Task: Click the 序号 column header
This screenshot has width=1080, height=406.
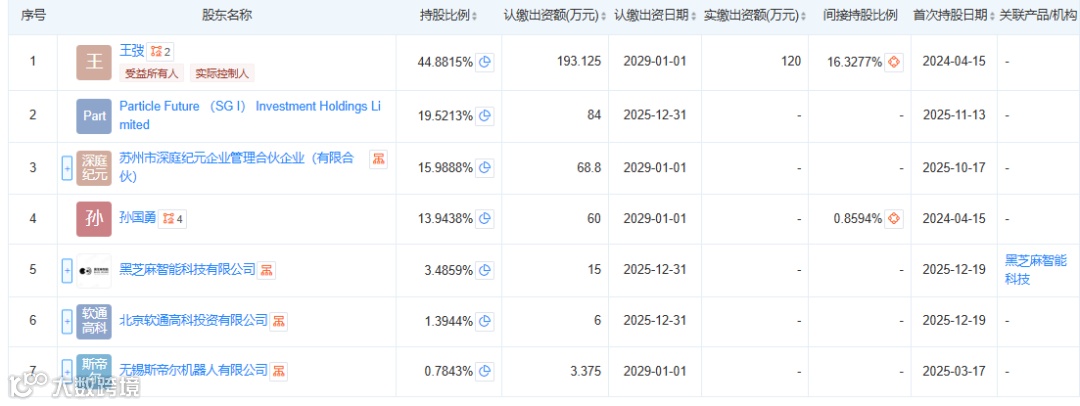Action: [33, 15]
